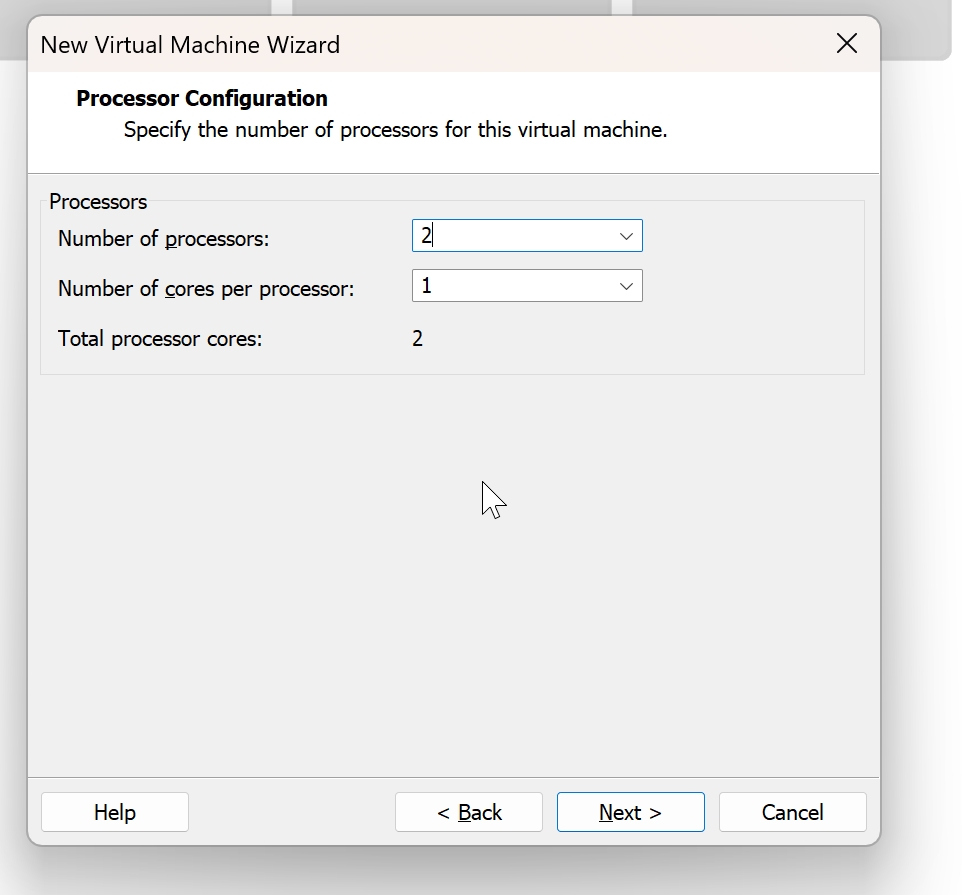Image resolution: width=962 pixels, height=895 pixels.
Task: Open Help for processor configuration
Action: [x=115, y=812]
